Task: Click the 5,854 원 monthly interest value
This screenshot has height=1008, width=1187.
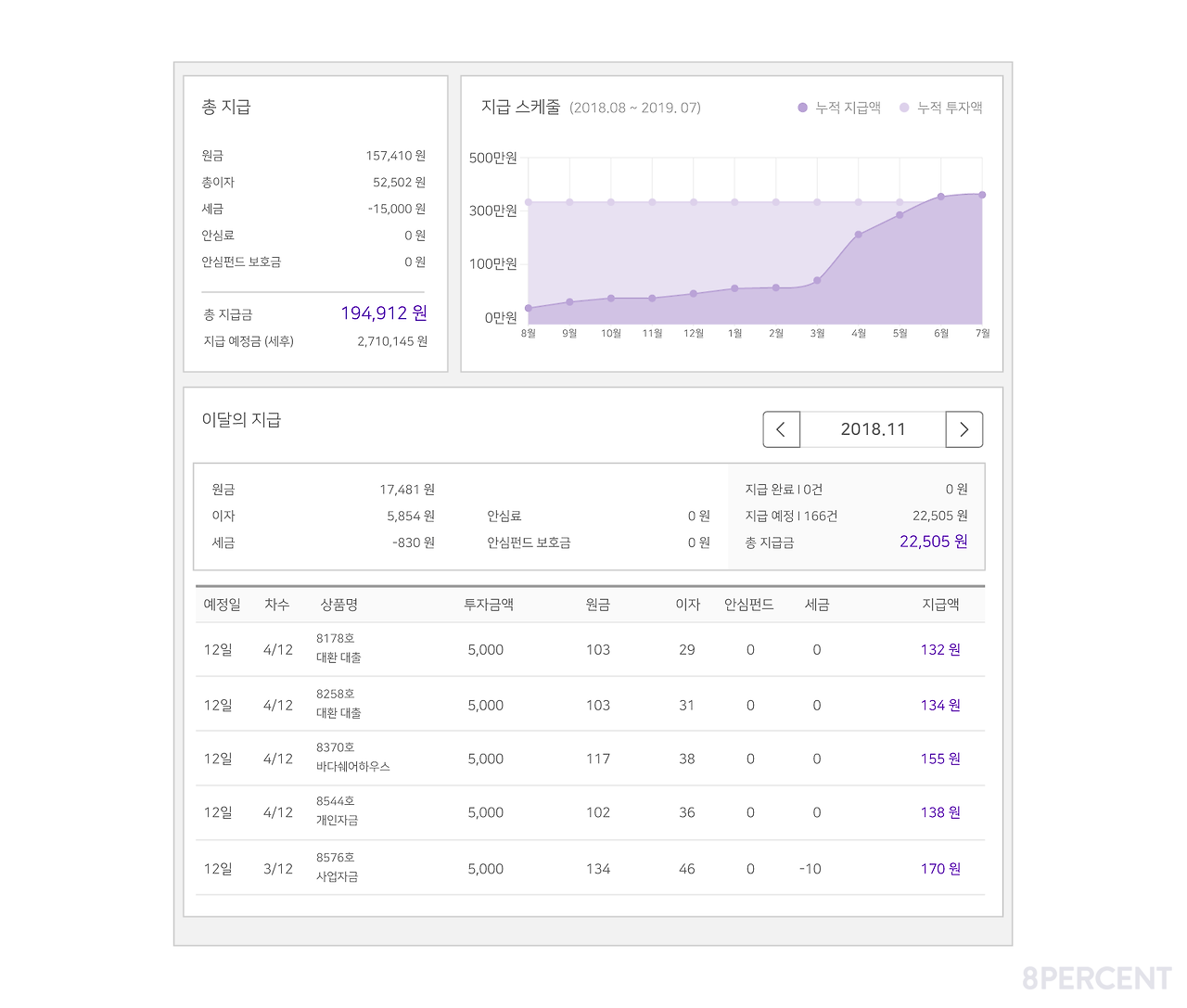Action: point(411,516)
